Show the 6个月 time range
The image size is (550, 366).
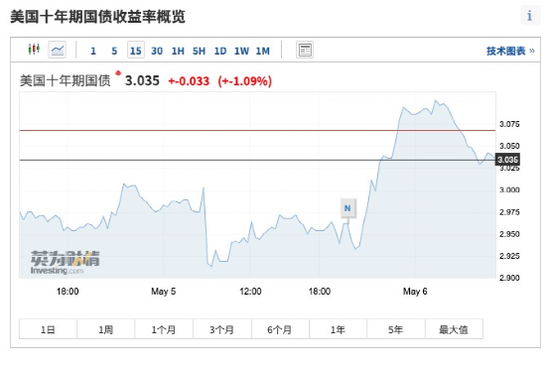pos(280,329)
